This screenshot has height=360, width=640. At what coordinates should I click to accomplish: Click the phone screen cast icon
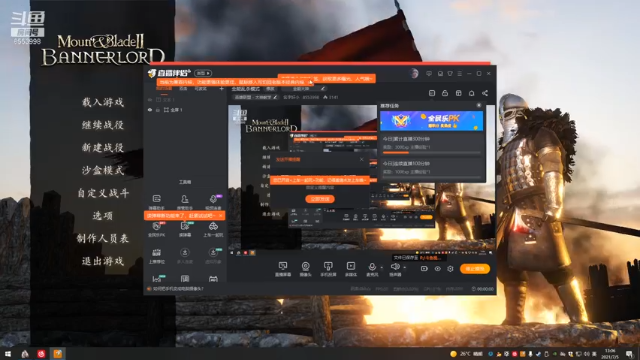click(328, 266)
